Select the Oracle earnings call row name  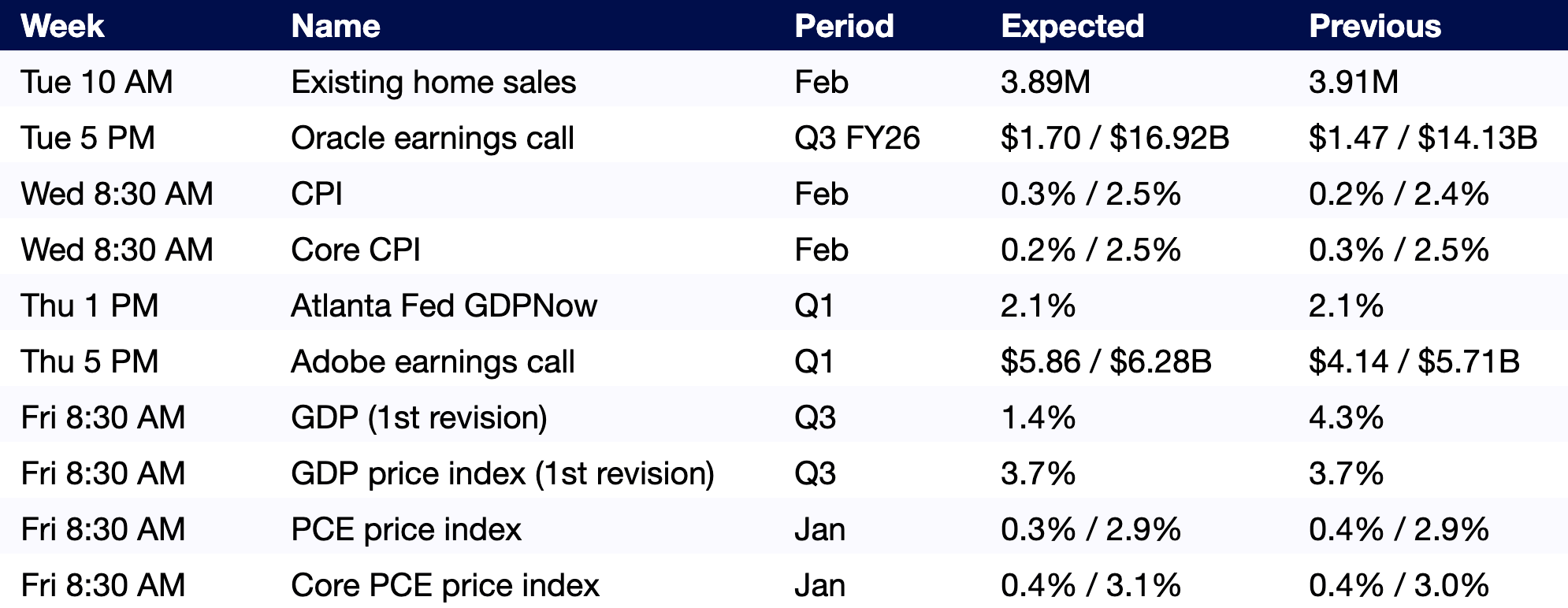433,138
